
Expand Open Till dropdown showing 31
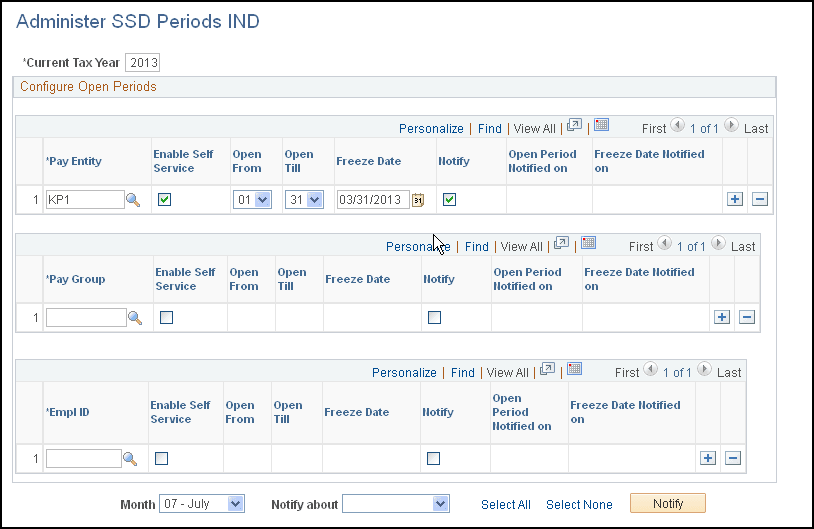pyautogui.click(x=304, y=199)
